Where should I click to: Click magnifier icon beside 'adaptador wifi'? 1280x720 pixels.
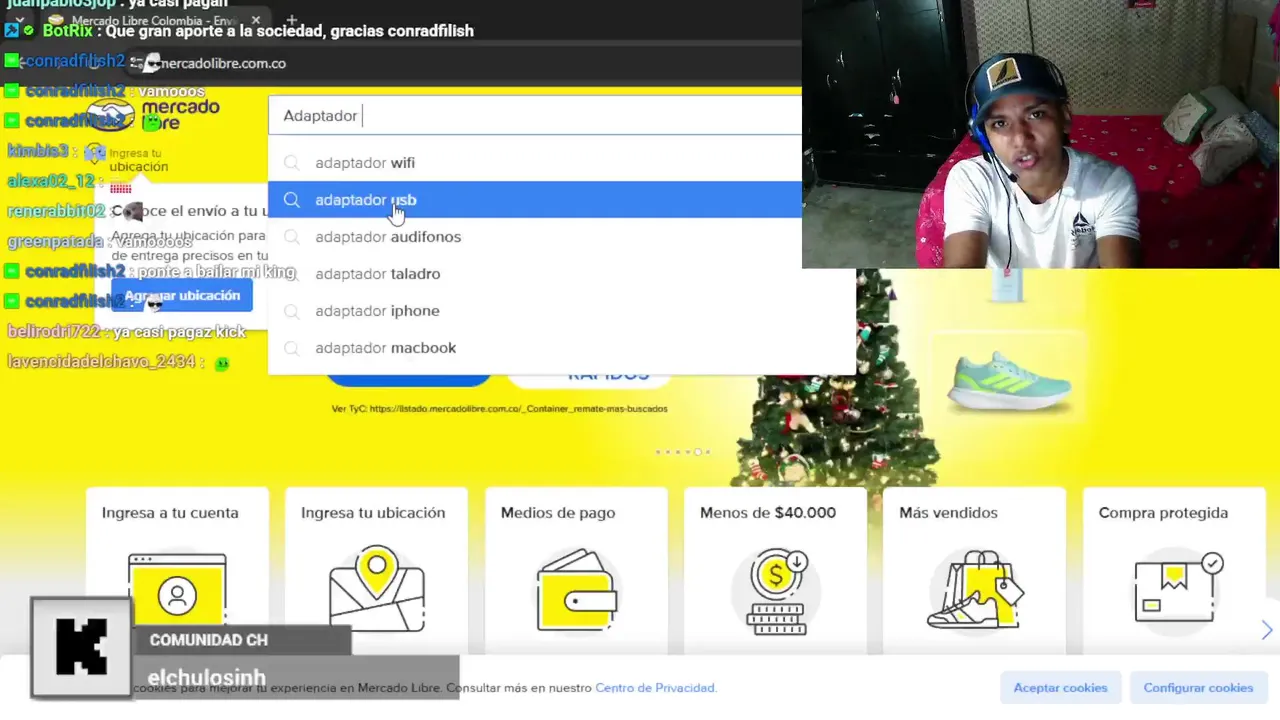click(291, 163)
